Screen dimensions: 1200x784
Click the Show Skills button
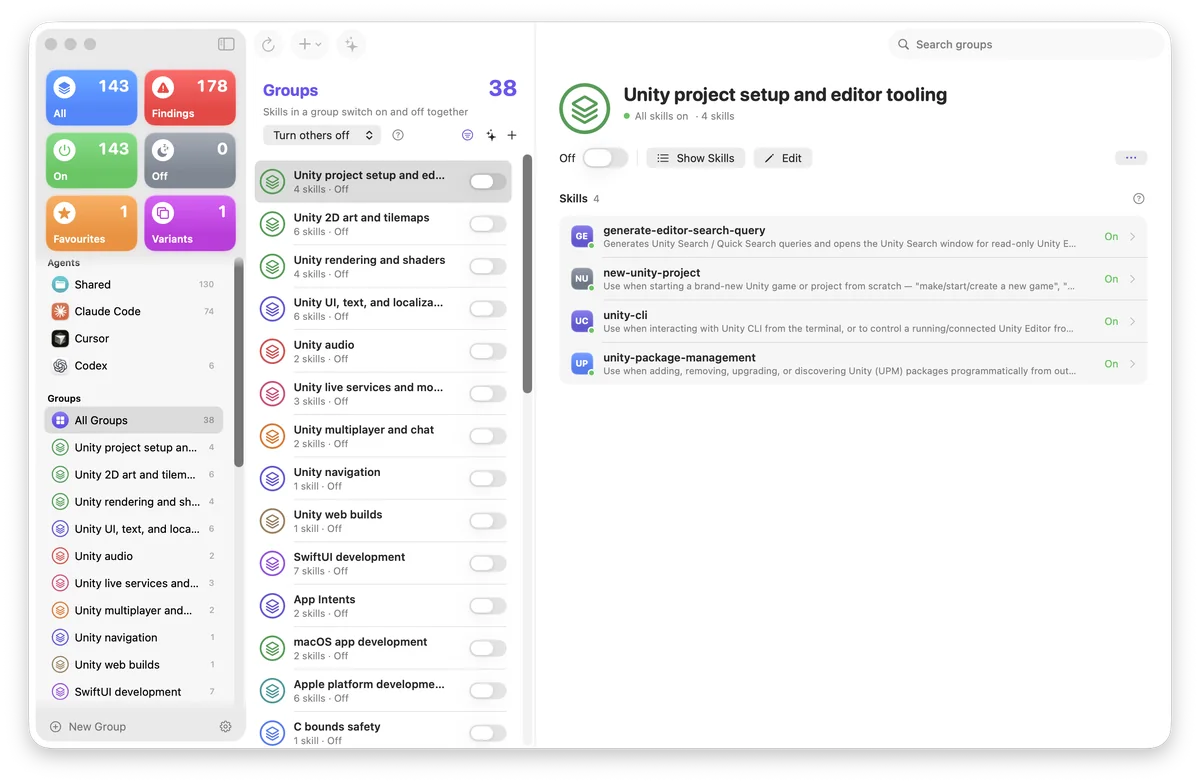[695, 158]
